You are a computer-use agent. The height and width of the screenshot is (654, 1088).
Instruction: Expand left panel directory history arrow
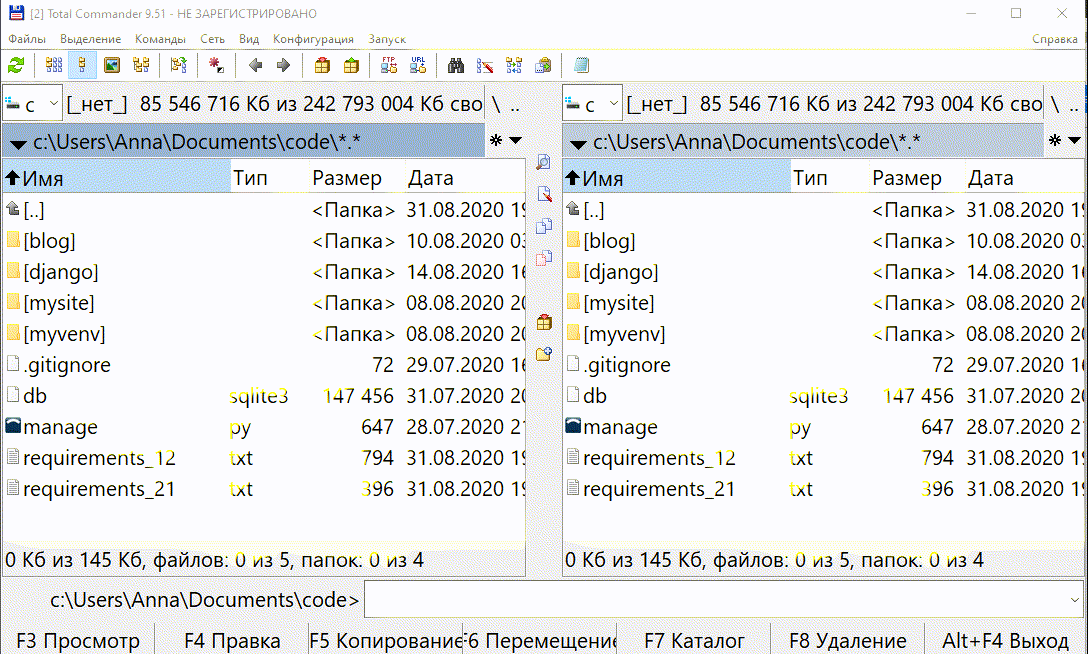(x=516, y=141)
